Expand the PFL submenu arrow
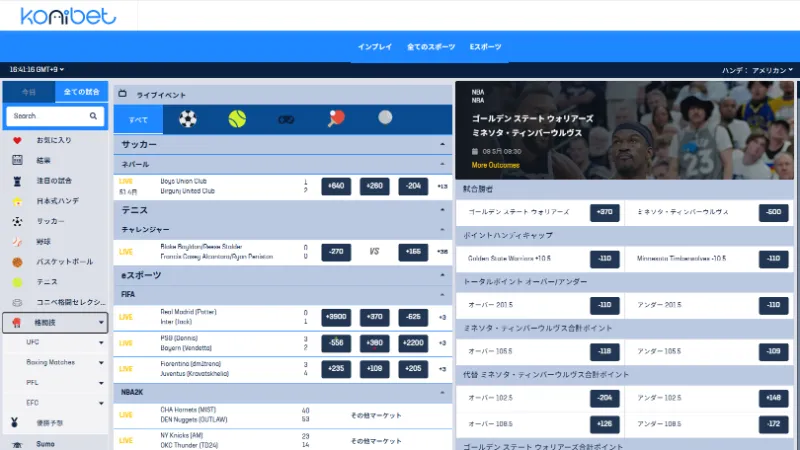The height and width of the screenshot is (450, 800). click(x=101, y=383)
